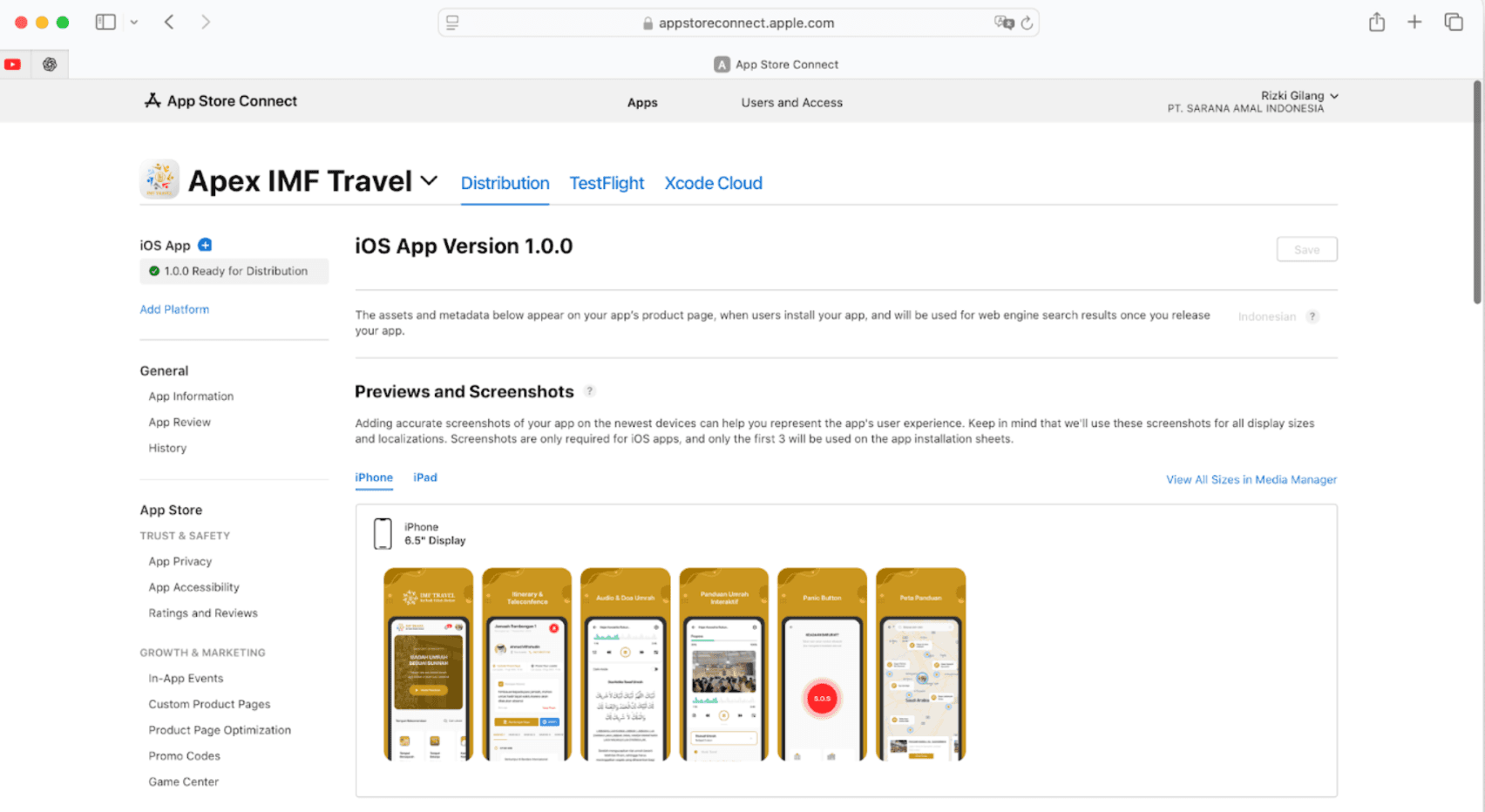This screenshot has height=812, width=1485.
Task: Open the translate icon in address bar
Action: [1004, 23]
